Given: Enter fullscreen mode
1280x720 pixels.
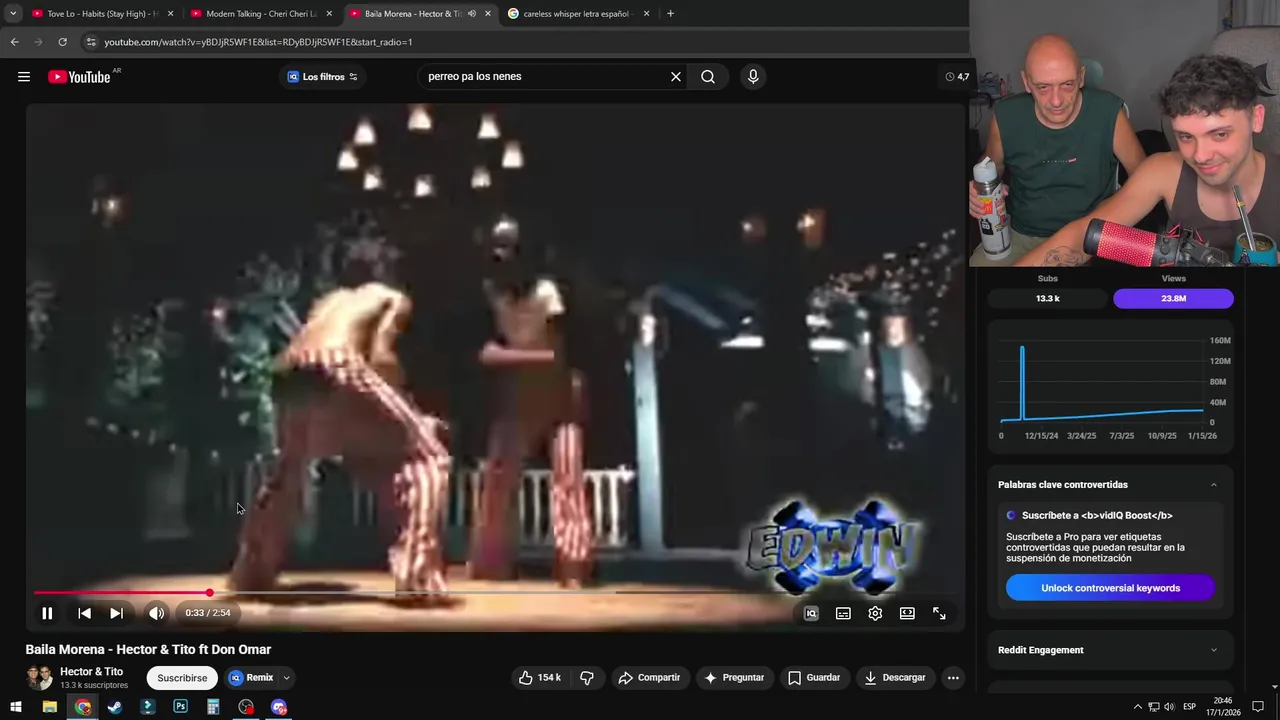Looking at the screenshot, I should point(939,613).
